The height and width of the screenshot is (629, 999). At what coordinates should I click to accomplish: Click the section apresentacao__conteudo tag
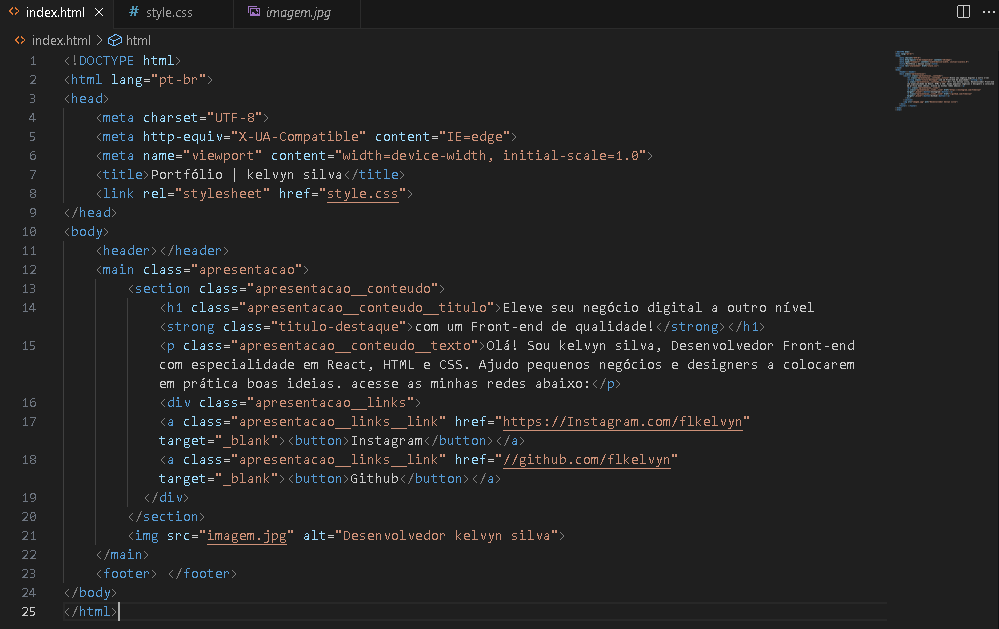287,289
